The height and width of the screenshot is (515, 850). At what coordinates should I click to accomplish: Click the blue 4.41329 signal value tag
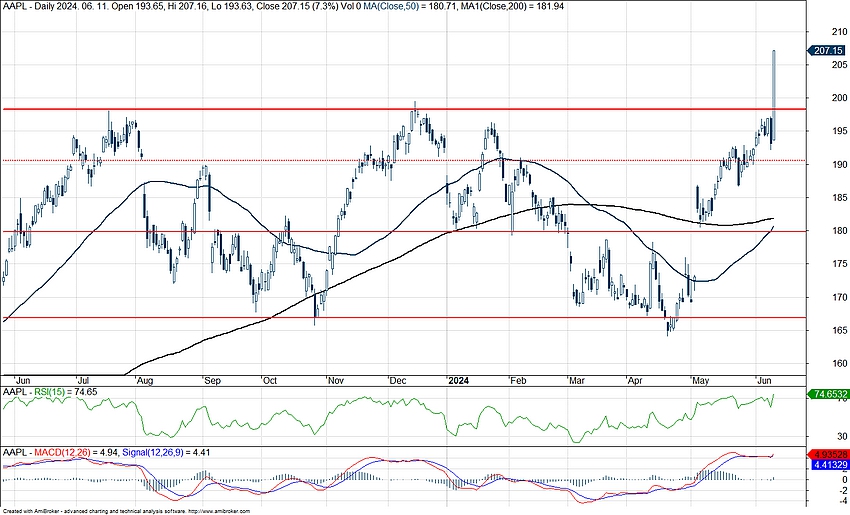coord(828,465)
